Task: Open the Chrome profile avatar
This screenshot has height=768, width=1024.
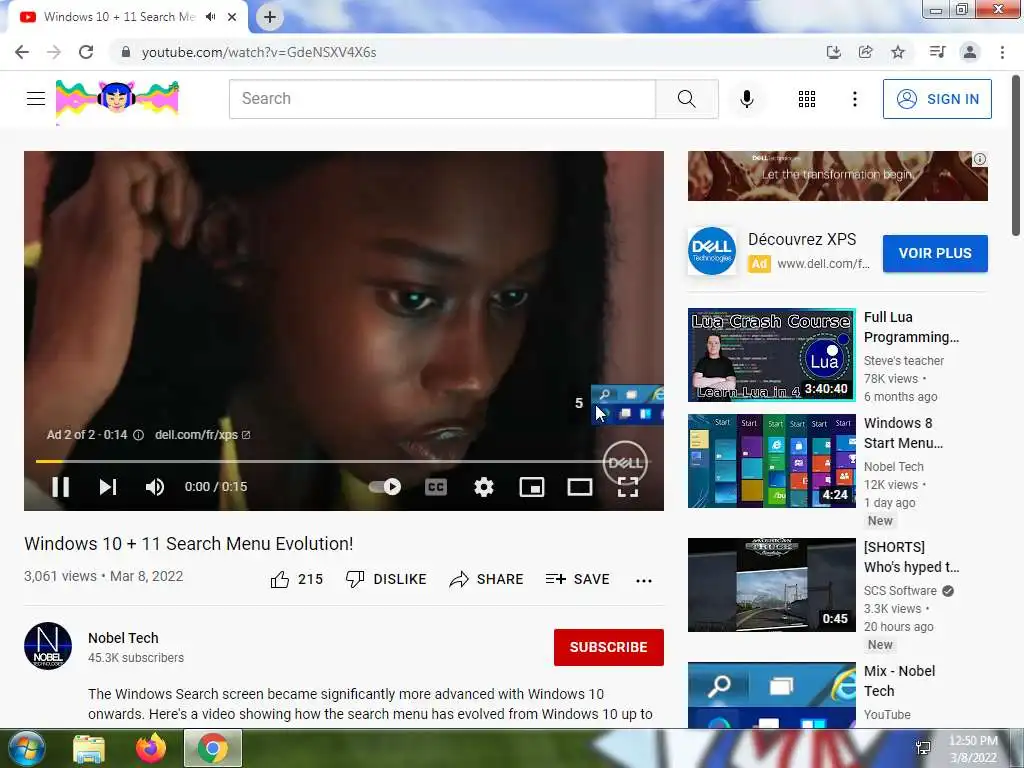Action: tap(970, 52)
